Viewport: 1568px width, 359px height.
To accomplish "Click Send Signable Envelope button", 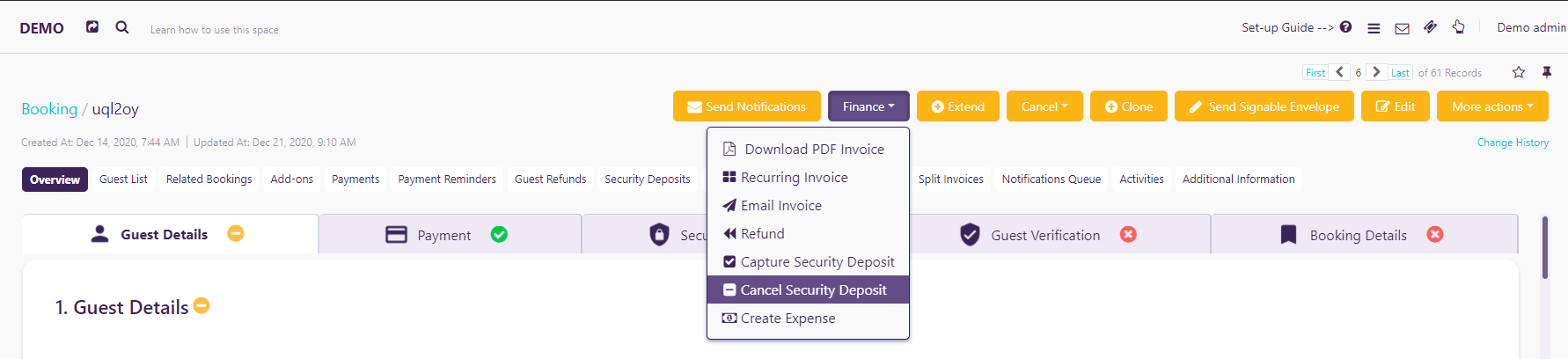I will [x=1264, y=106].
